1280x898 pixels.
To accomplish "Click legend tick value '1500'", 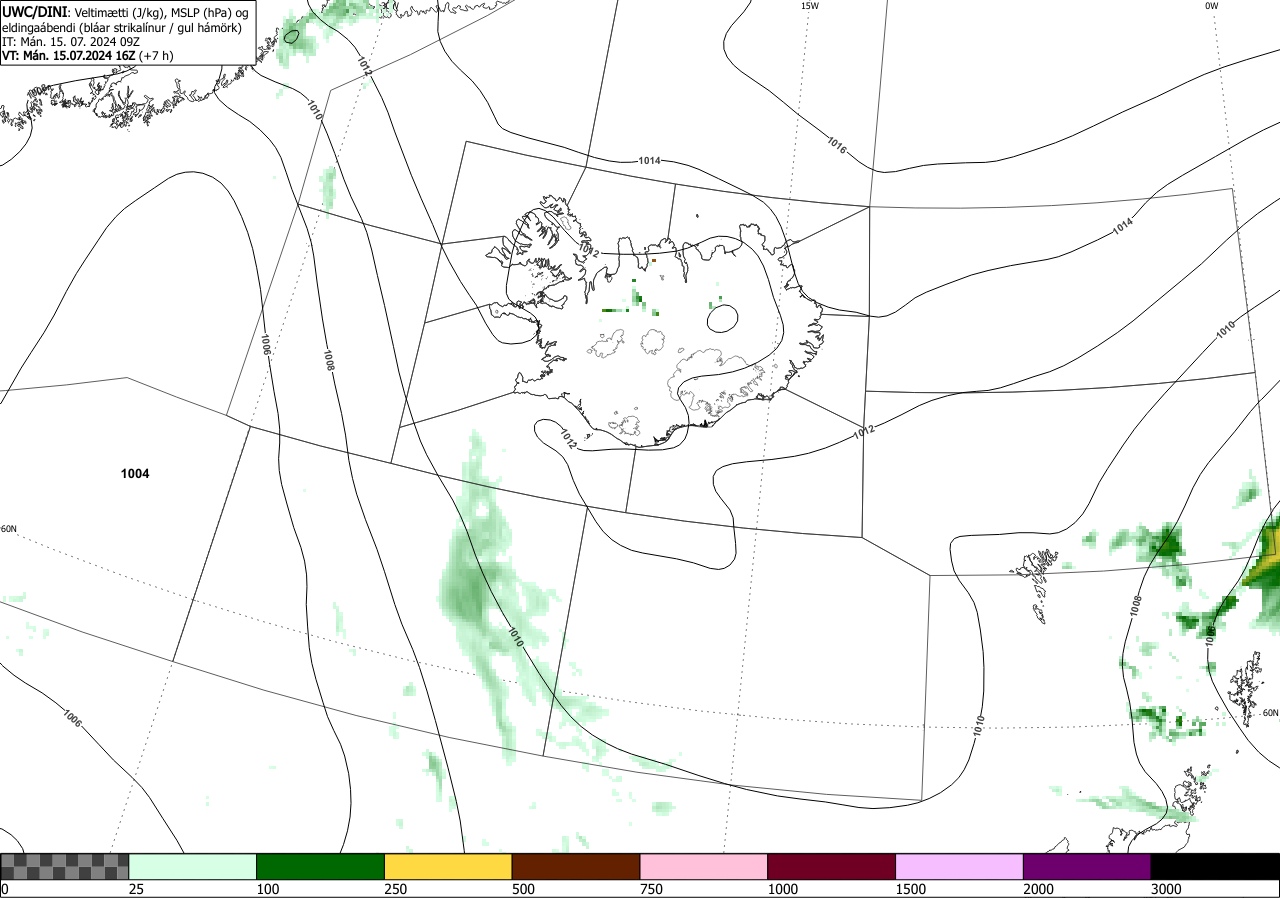I will (x=911, y=889).
